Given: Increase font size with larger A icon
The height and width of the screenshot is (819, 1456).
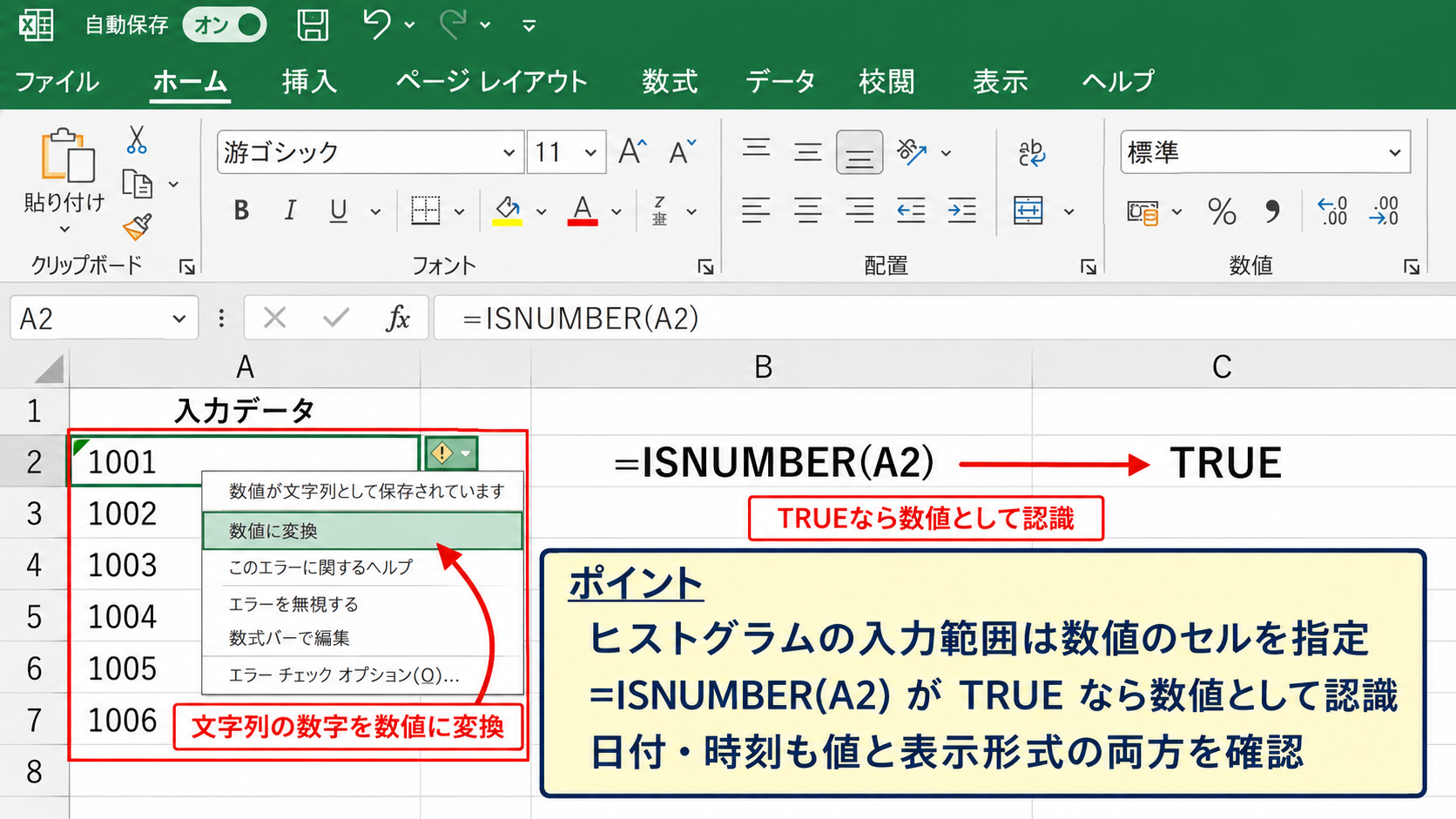Looking at the screenshot, I should (632, 152).
